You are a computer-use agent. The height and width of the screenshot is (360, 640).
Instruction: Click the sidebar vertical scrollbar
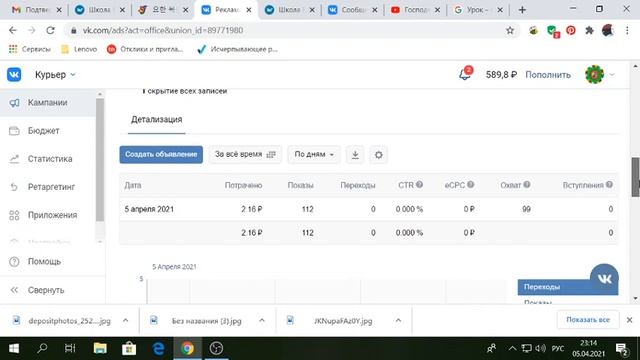pos(100,160)
